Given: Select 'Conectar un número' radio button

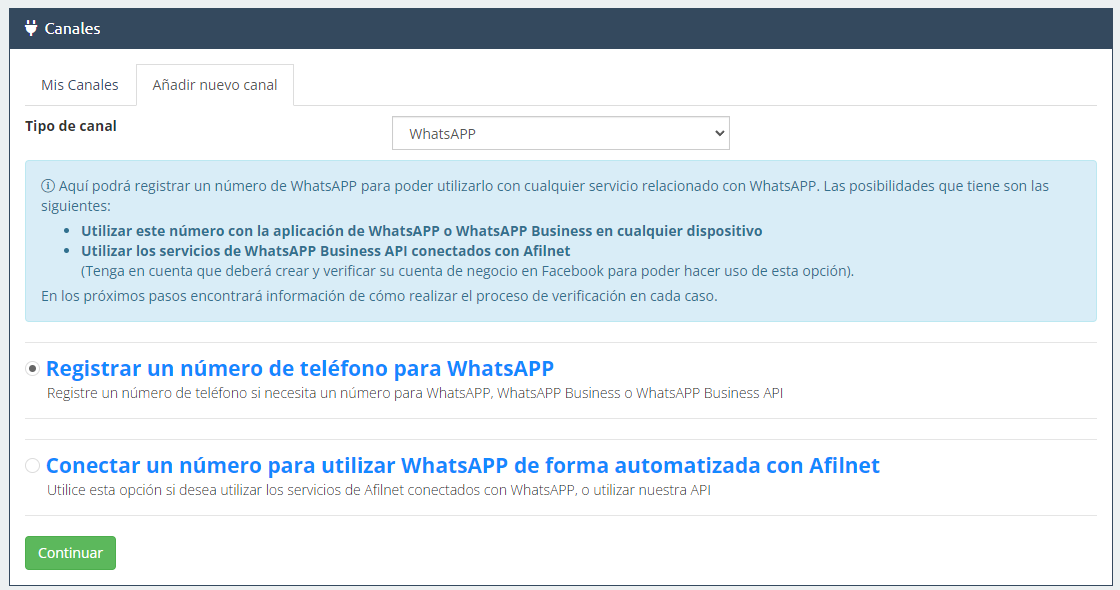Looking at the screenshot, I should 32,466.
